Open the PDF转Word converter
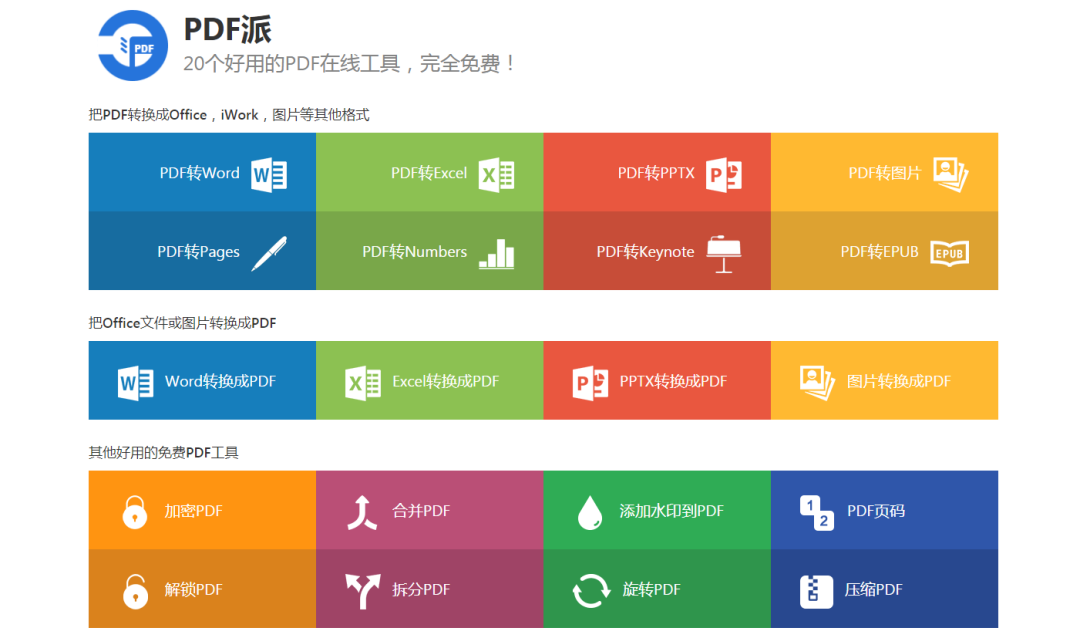 click(x=202, y=172)
